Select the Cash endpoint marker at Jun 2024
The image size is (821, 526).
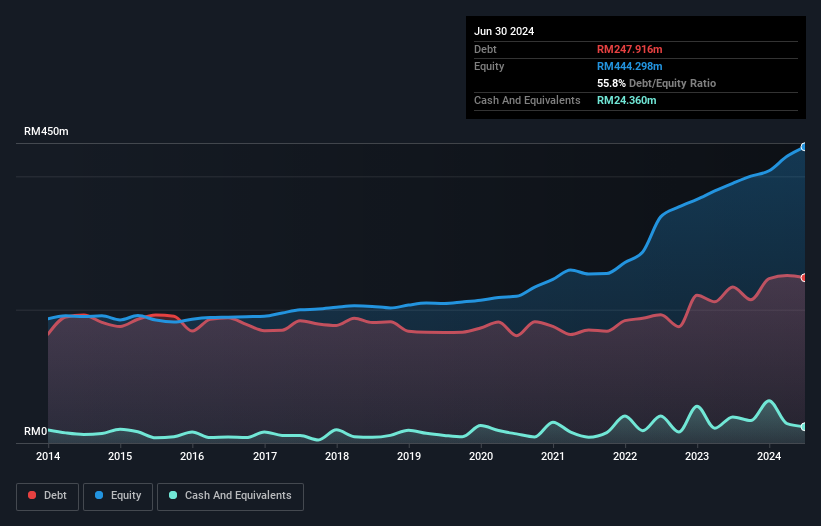[x=804, y=427]
